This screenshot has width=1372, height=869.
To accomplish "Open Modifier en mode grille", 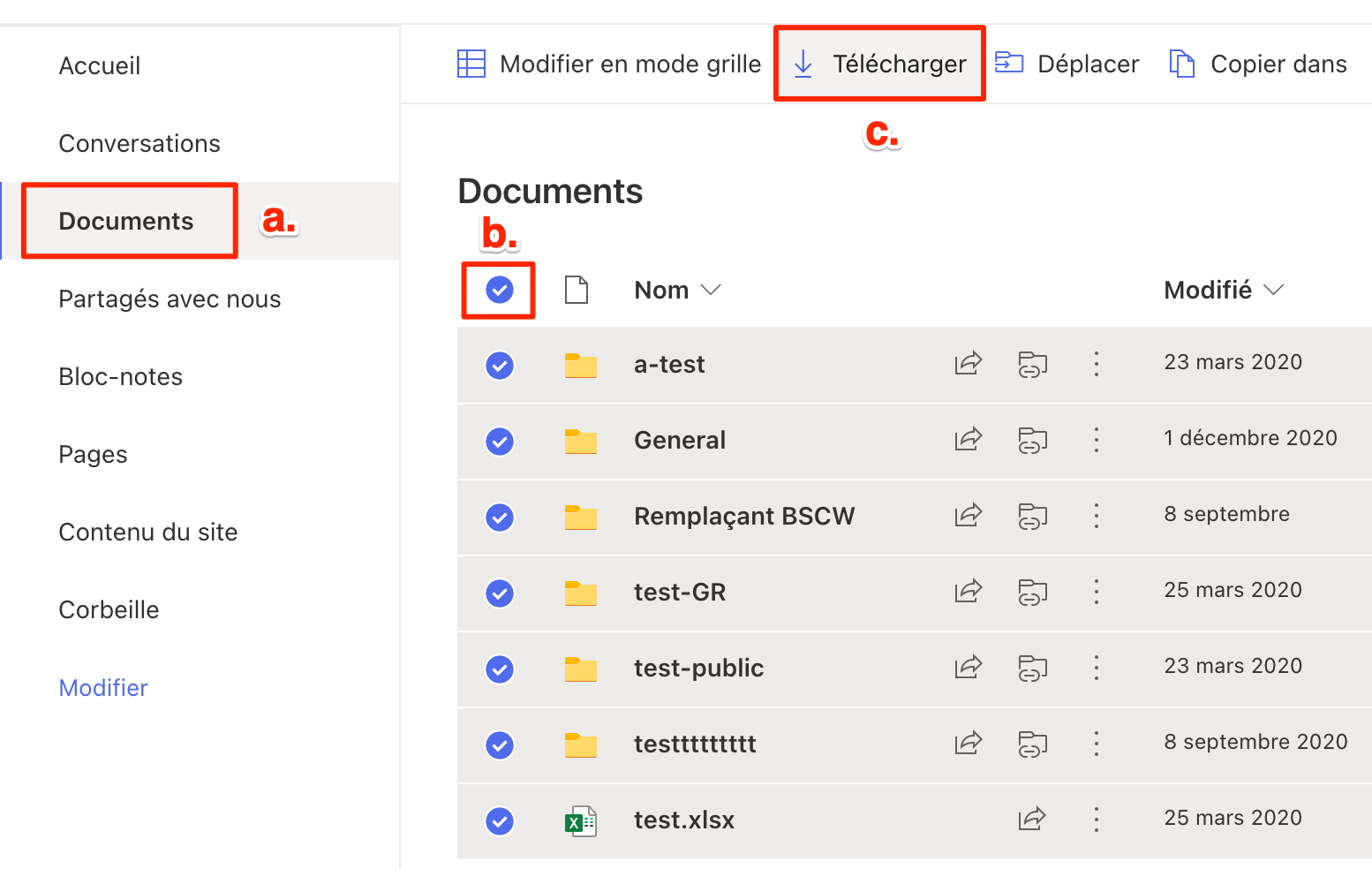I will (609, 64).
